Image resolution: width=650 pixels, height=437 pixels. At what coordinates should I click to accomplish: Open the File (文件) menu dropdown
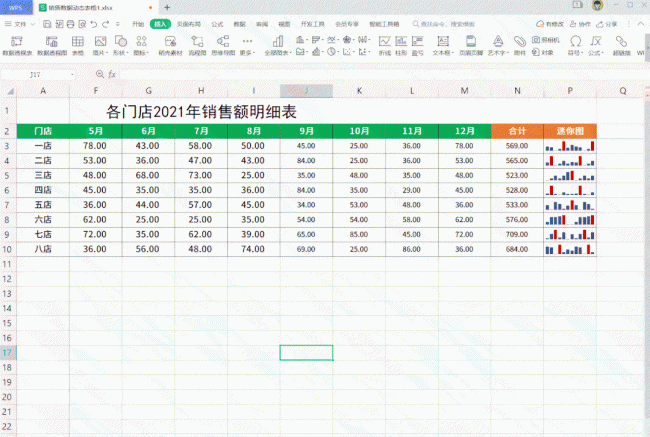(19, 24)
